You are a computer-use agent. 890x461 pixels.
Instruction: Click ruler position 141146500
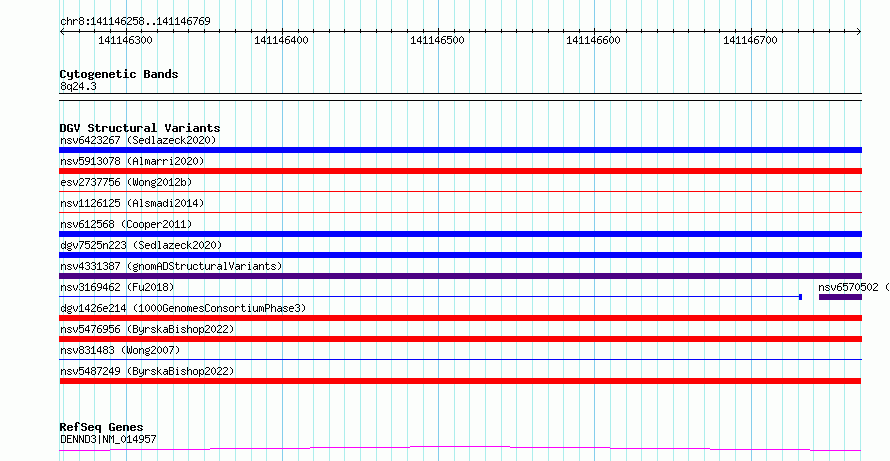point(438,40)
